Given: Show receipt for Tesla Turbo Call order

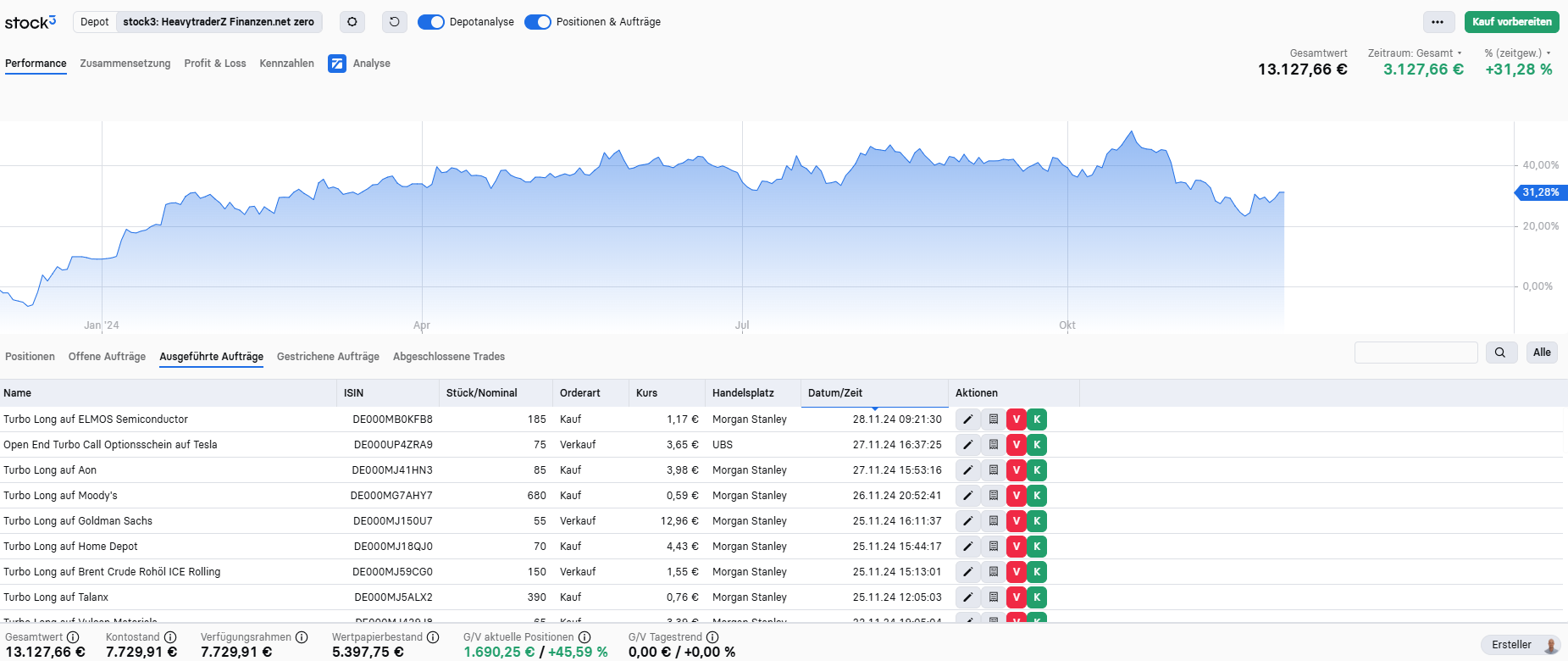Looking at the screenshot, I should [994, 445].
